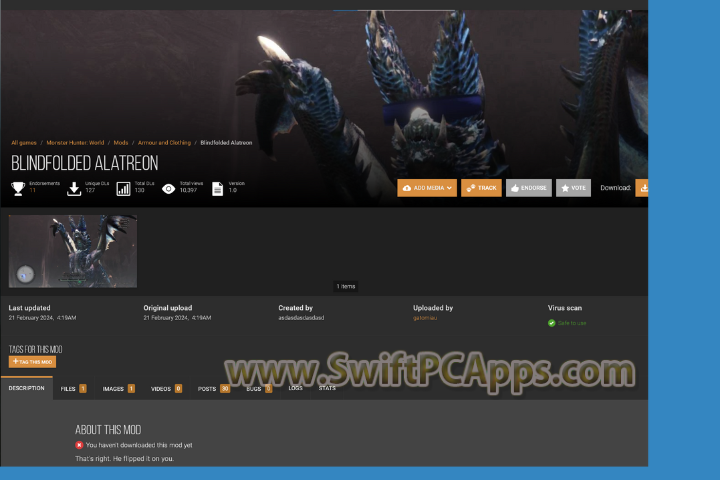Image resolution: width=720 pixels, height=480 pixels.
Task: Switch to the Description tab
Action: (x=27, y=388)
